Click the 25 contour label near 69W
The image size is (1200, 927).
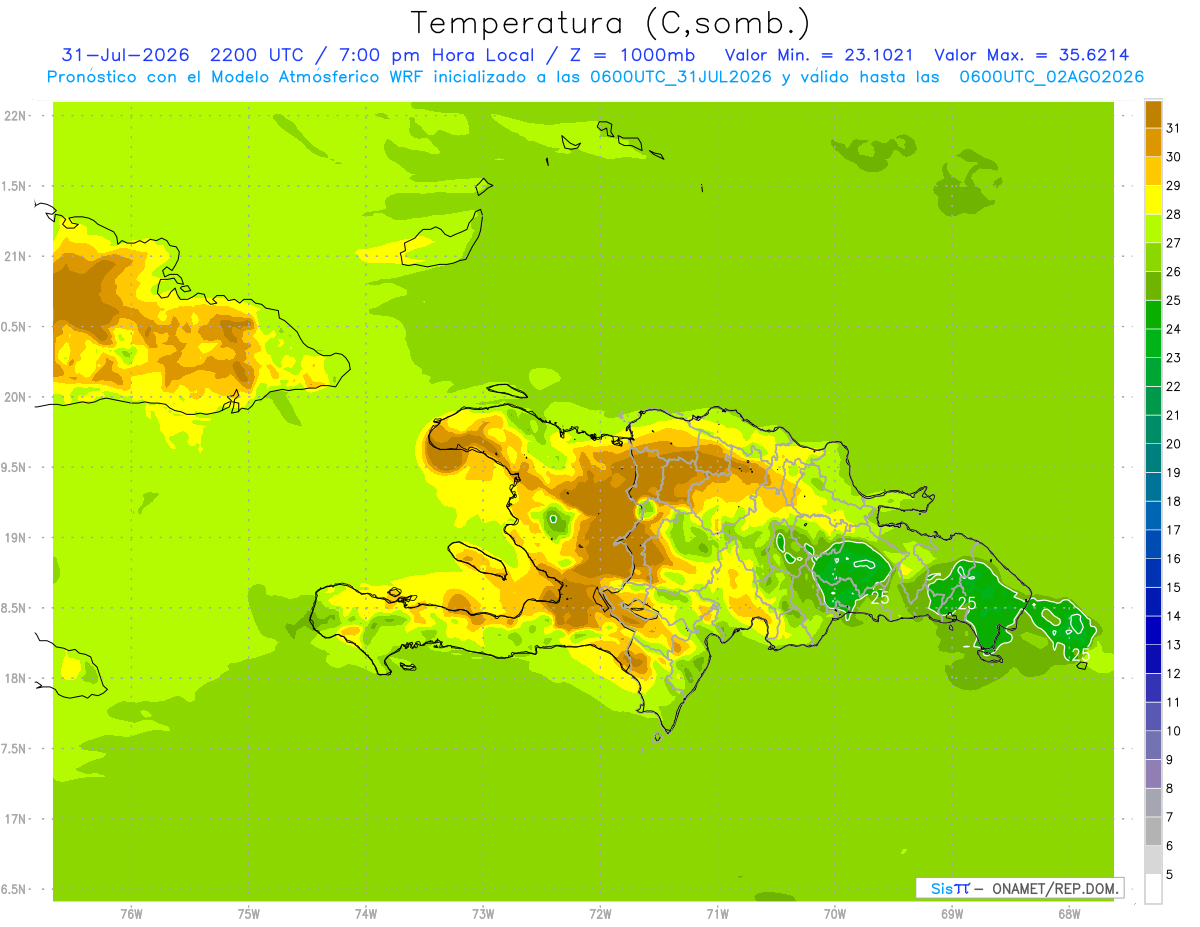click(x=967, y=603)
